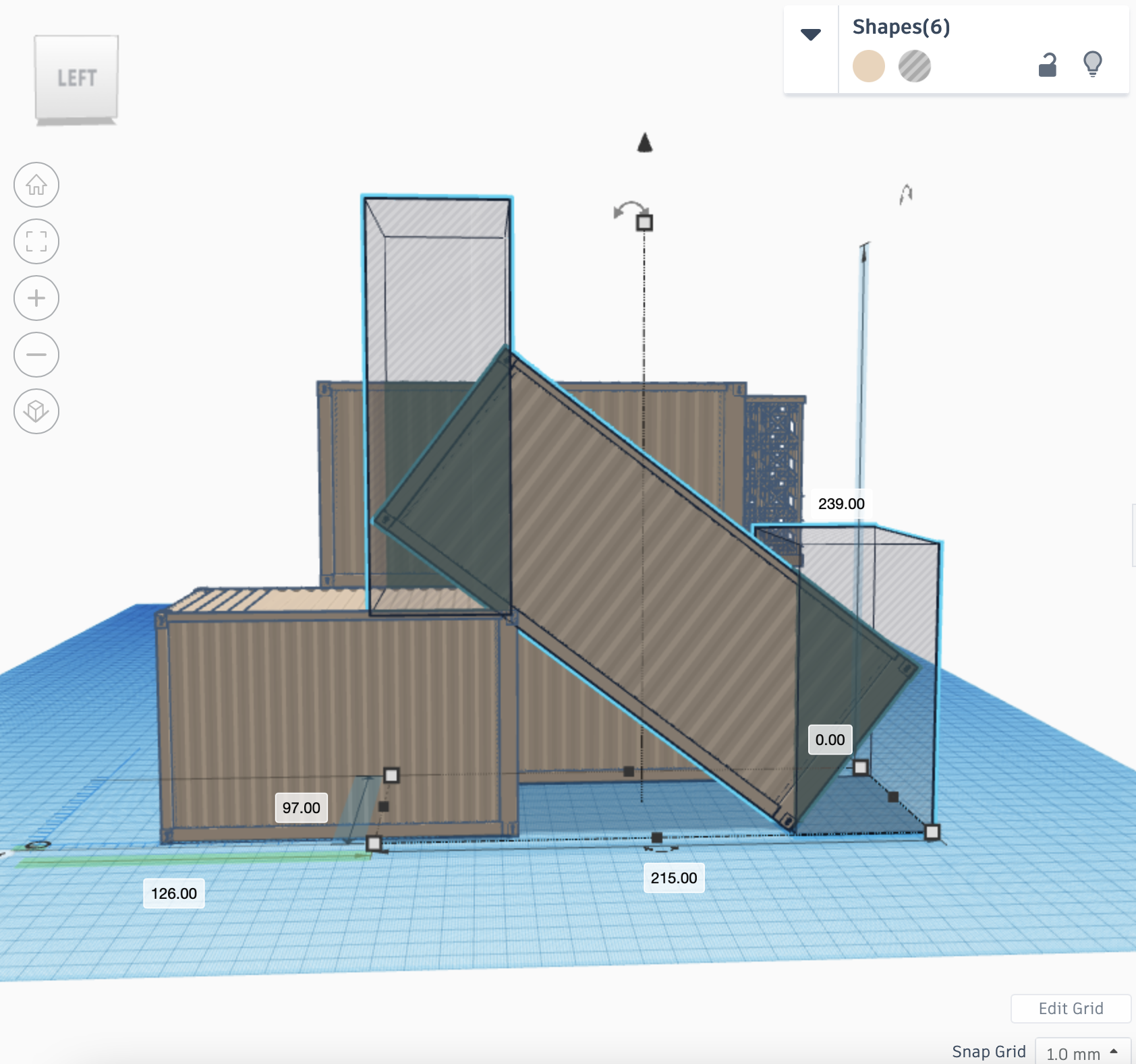
Task: Click the Edit Grid button
Action: pyautogui.click(x=1071, y=1009)
